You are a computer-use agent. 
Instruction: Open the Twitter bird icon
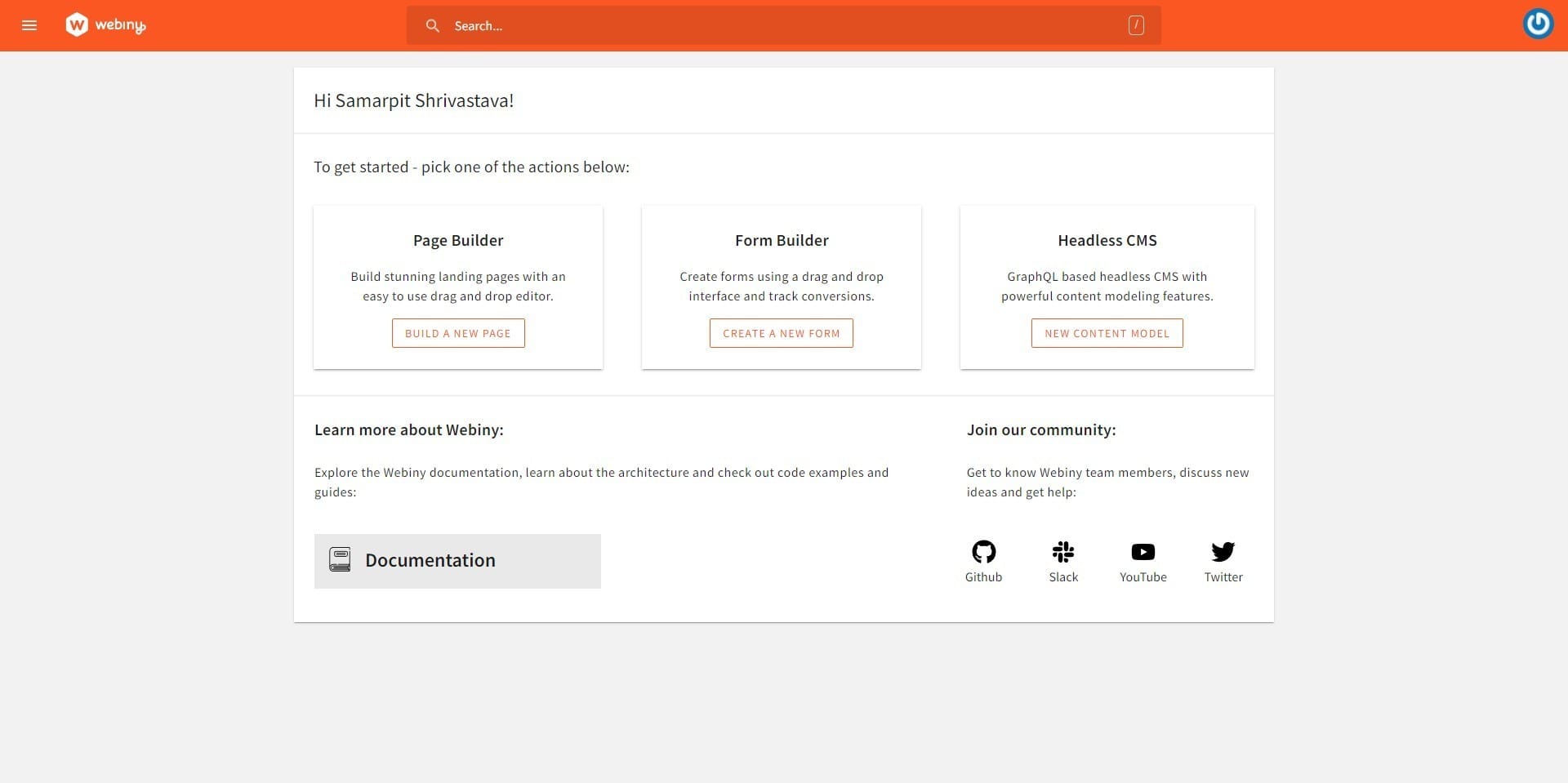(x=1223, y=552)
